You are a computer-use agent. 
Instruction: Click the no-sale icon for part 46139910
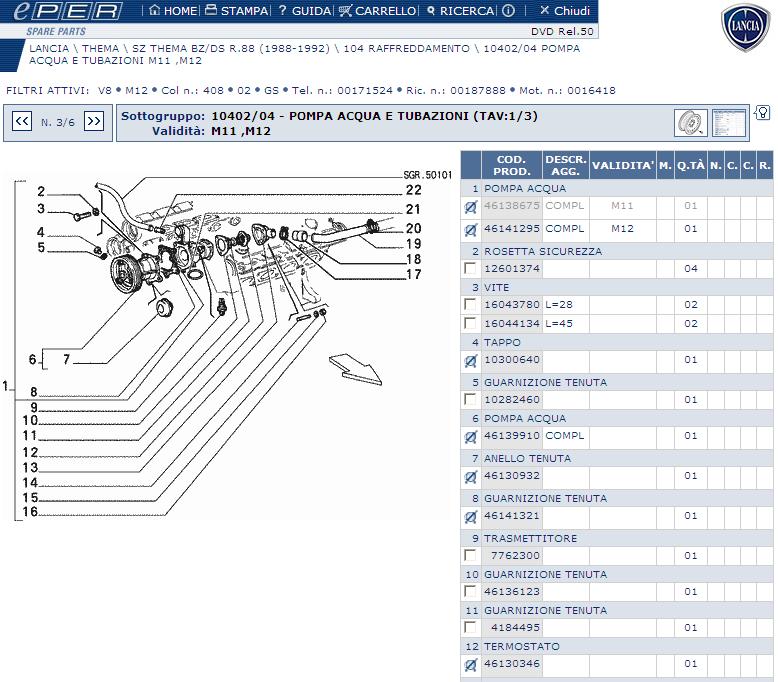[x=470, y=437]
